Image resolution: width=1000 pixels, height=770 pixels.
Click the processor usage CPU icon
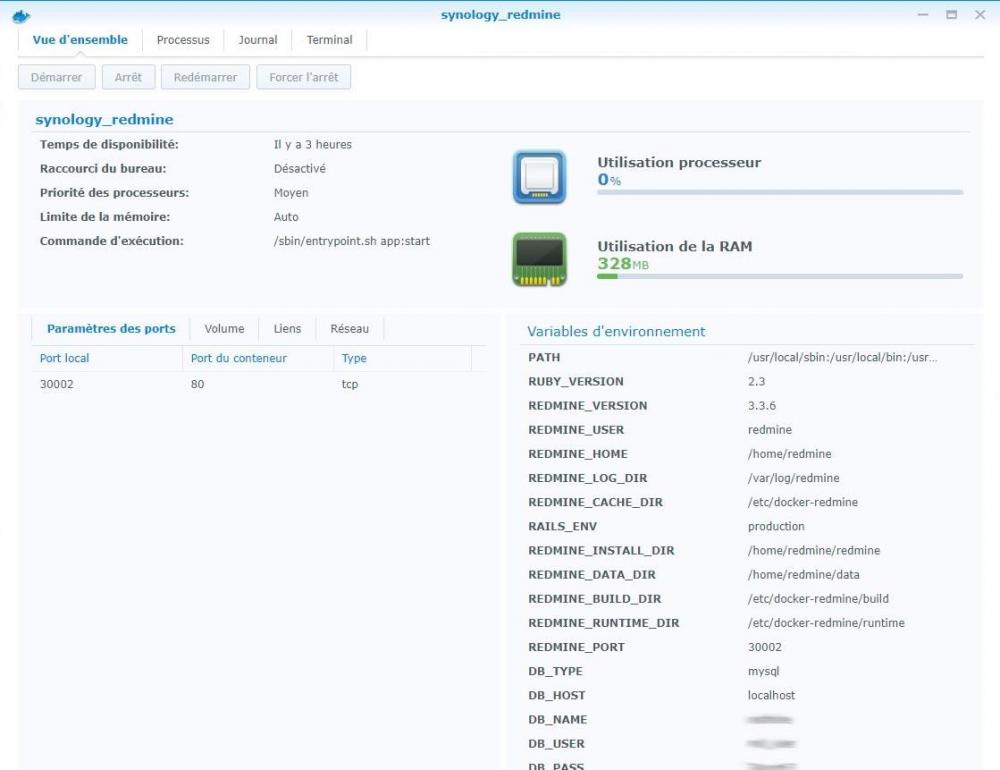click(x=539, y=177)
